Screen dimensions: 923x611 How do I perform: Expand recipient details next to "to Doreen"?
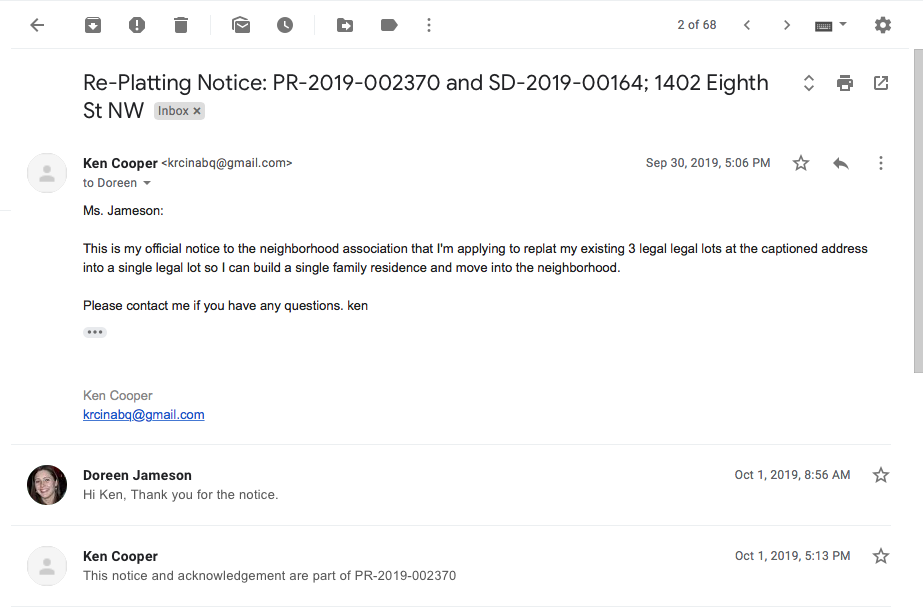pyautogui.click(x=147, y=183)
